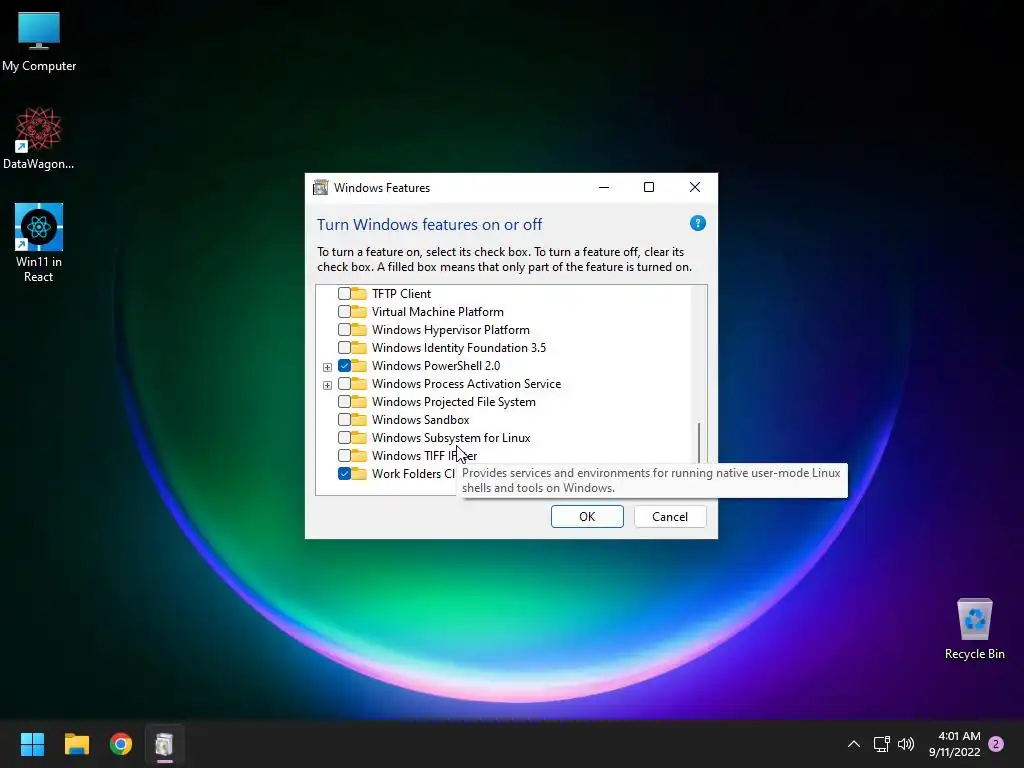Viewport: 1024px width, 768px height.
Task: Select the 'Windows Sandbox' label
Action: (421, 419)
